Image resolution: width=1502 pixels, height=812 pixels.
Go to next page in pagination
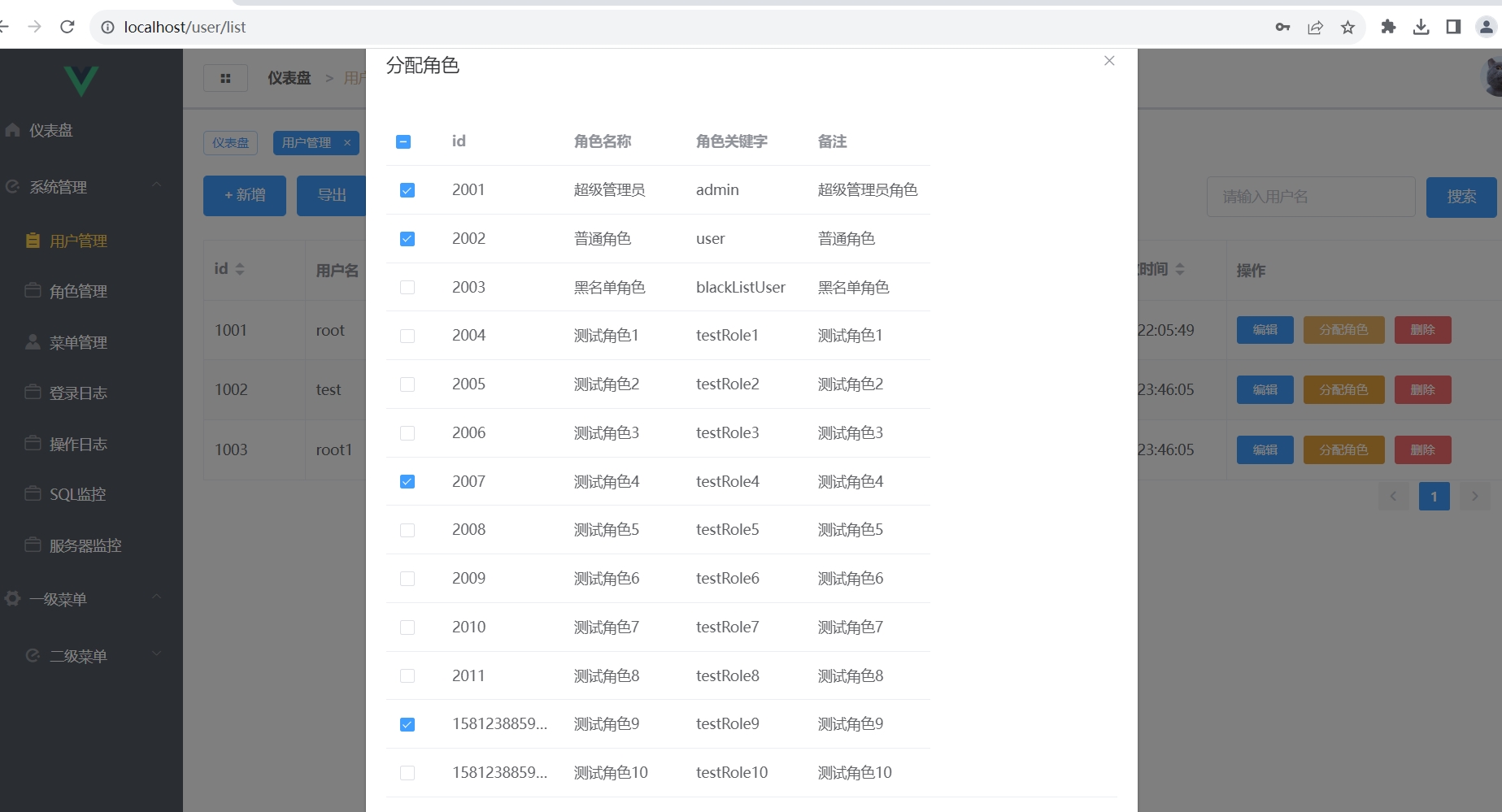(x=1475, y=497)
